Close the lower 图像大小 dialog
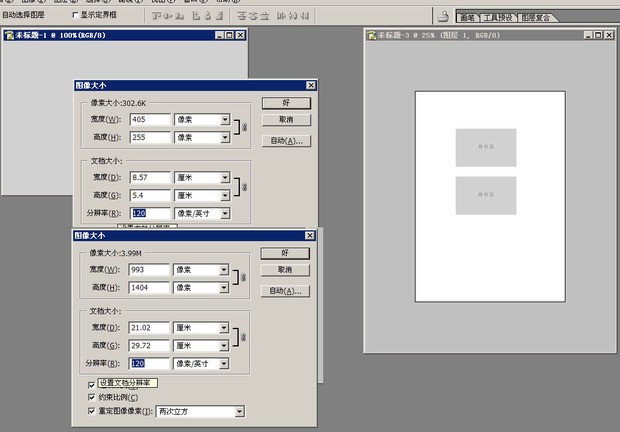Viewport: 620px width, 432px height. point(309,236)
